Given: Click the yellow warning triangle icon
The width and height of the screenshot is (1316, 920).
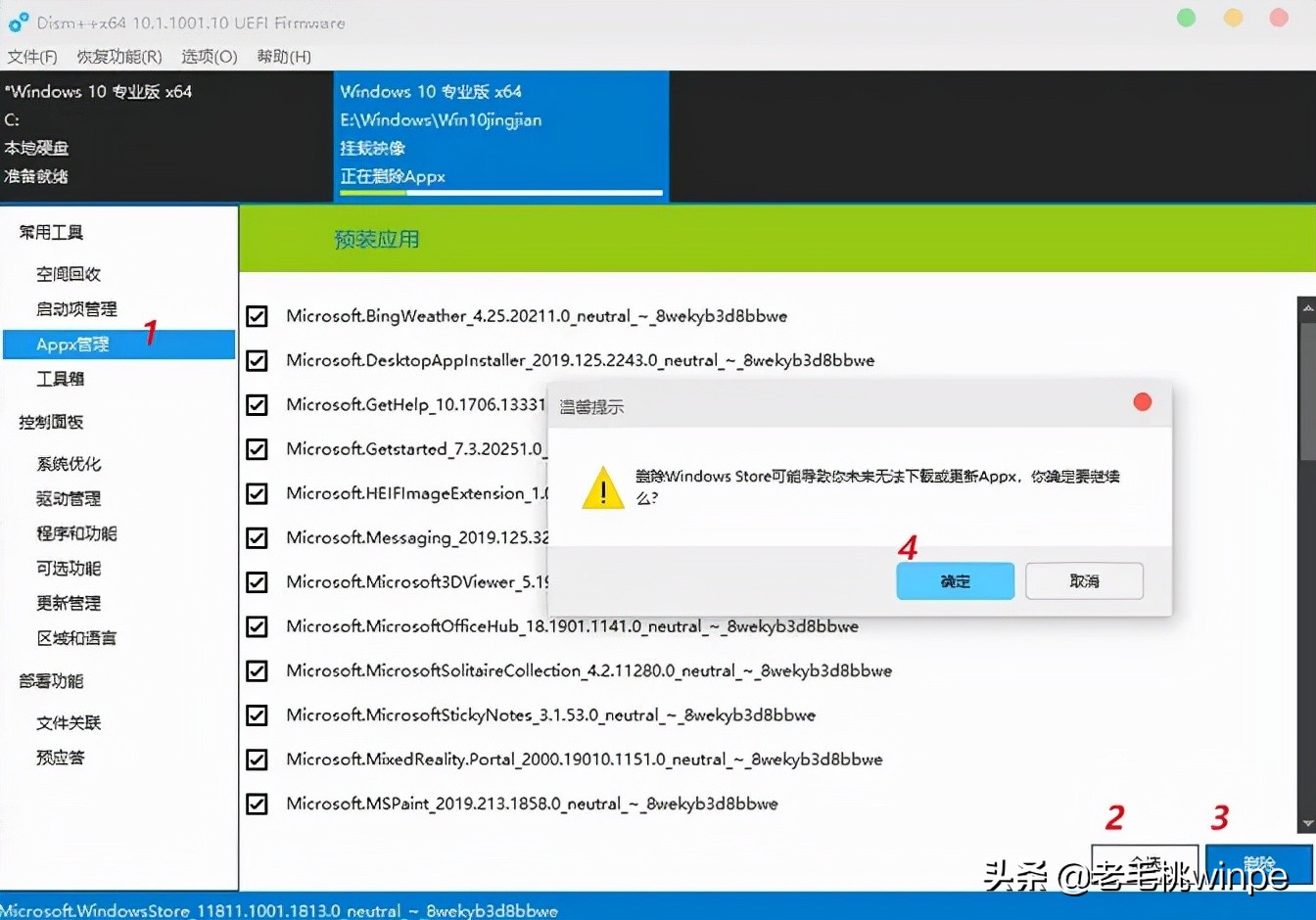Looking at the screenshot, I should click(x=603, y=487).
